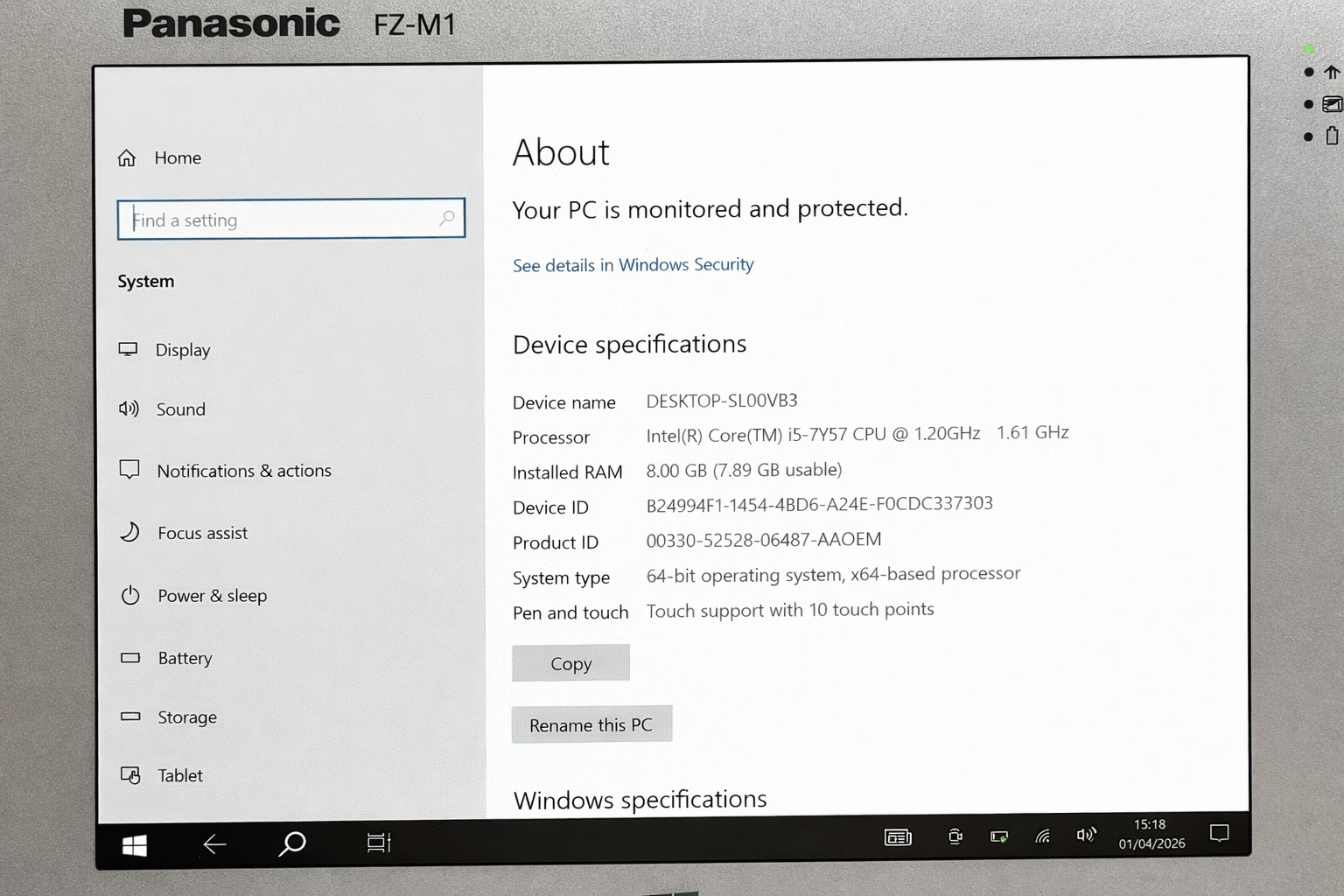The image size is (1344, 896).
Task: Click the taskbar back arrow
Action: click(214, 844)
